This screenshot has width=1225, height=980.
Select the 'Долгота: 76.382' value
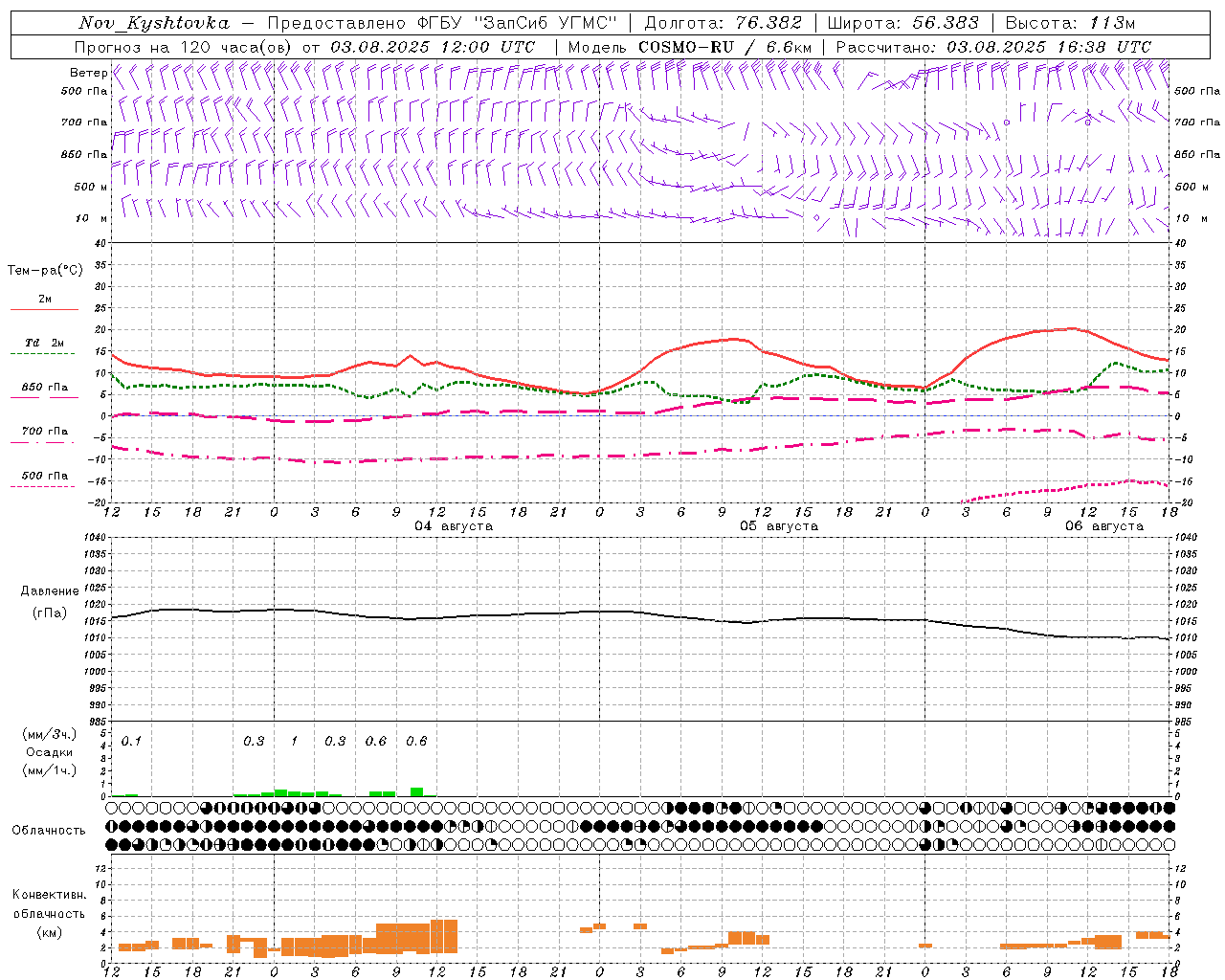point(723,23)
